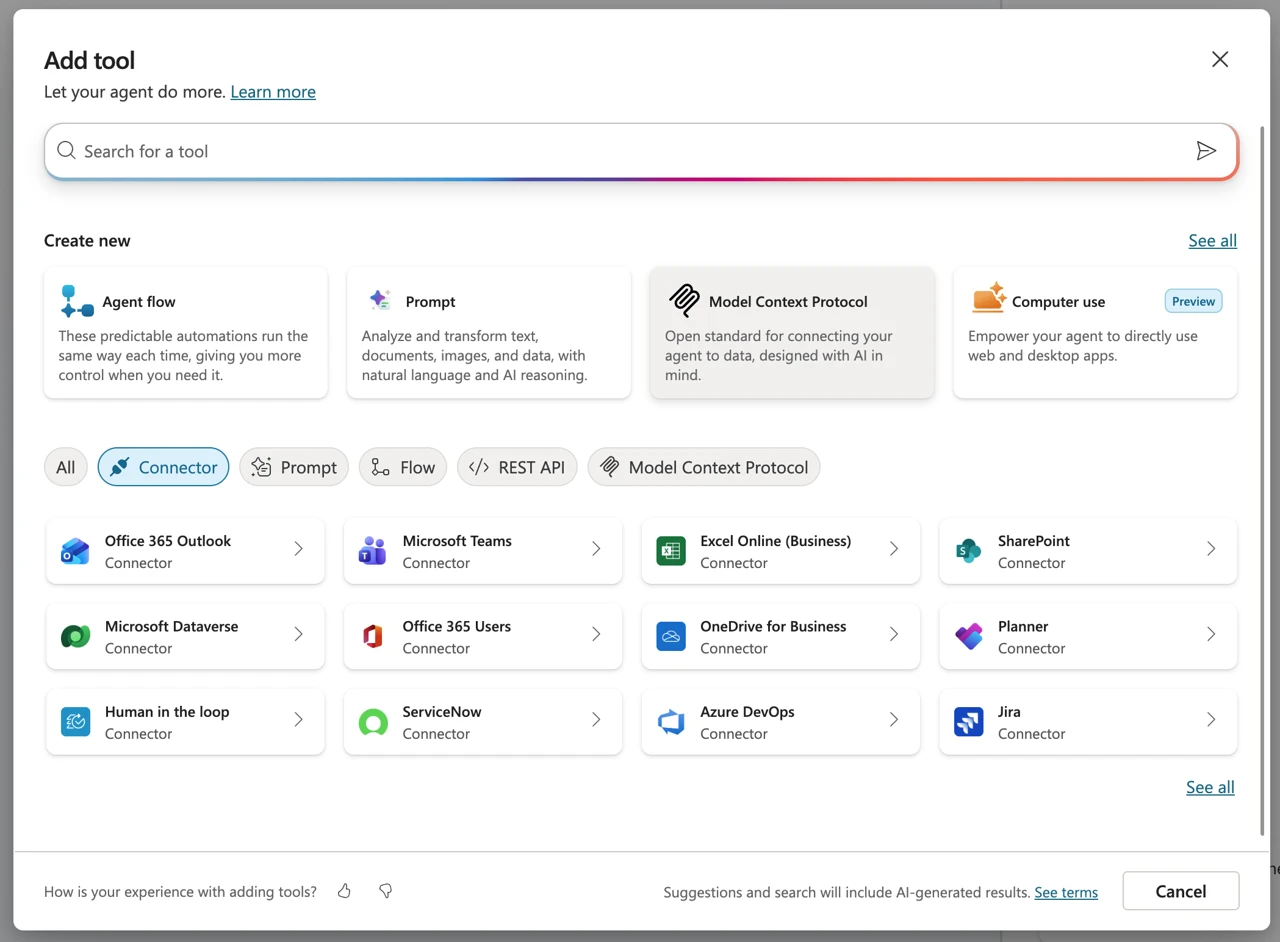Click the Human in the loop icon

coord(75,721)
